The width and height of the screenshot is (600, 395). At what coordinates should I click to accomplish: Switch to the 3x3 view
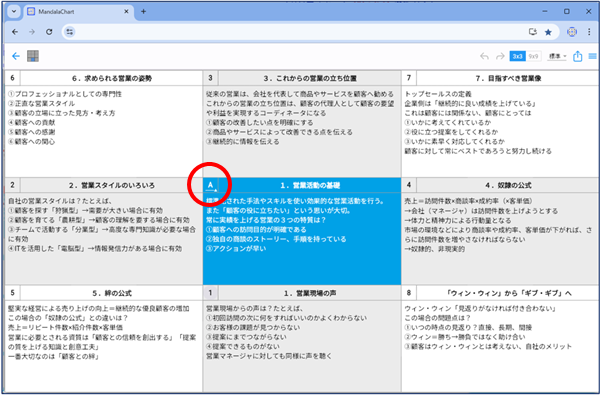click(517, 56)
